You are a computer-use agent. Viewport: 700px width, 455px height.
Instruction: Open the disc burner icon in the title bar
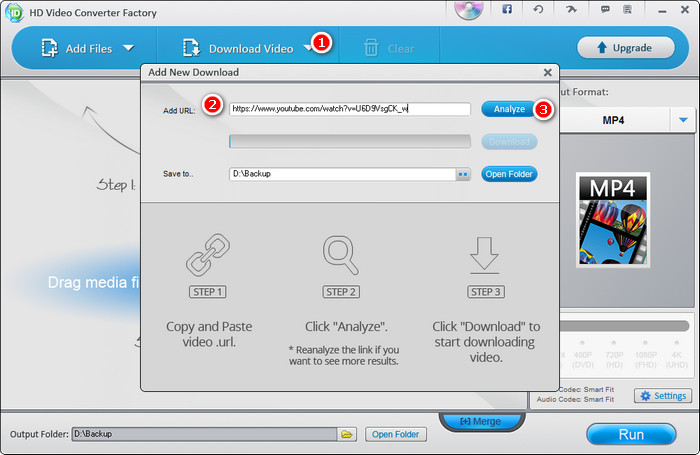point(469,9)
